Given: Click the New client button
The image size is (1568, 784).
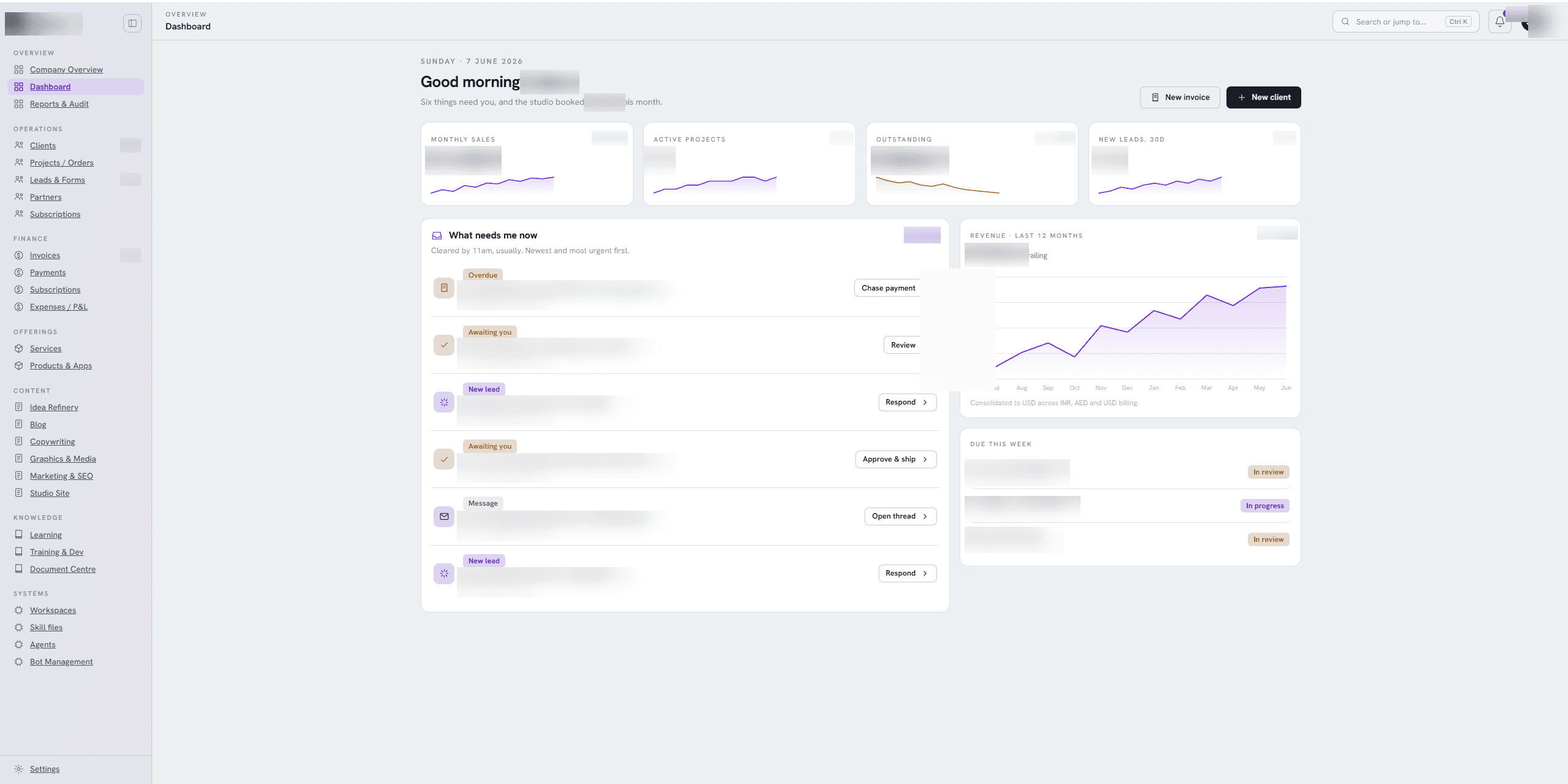Looking at the screenshot, I should pyautogui.click(x=1263, y=97).
